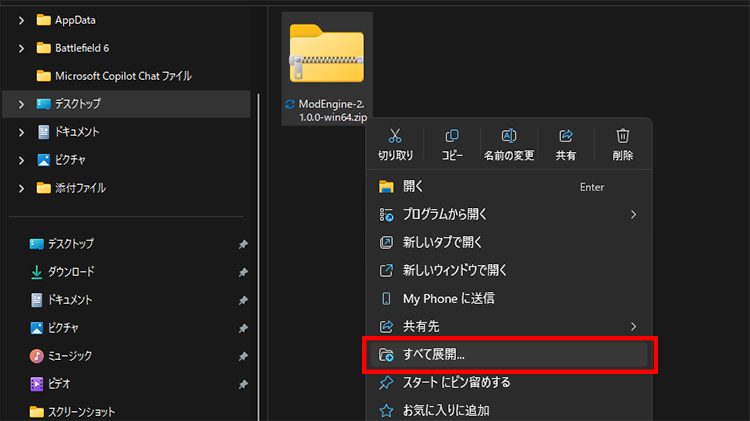Unpin ダウンロード from quick access pin

click(243, 272)
